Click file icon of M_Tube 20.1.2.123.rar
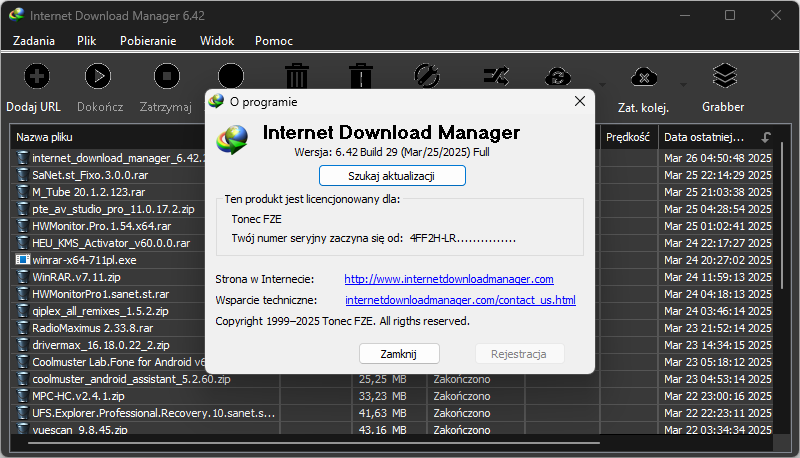 click(22, 192)
